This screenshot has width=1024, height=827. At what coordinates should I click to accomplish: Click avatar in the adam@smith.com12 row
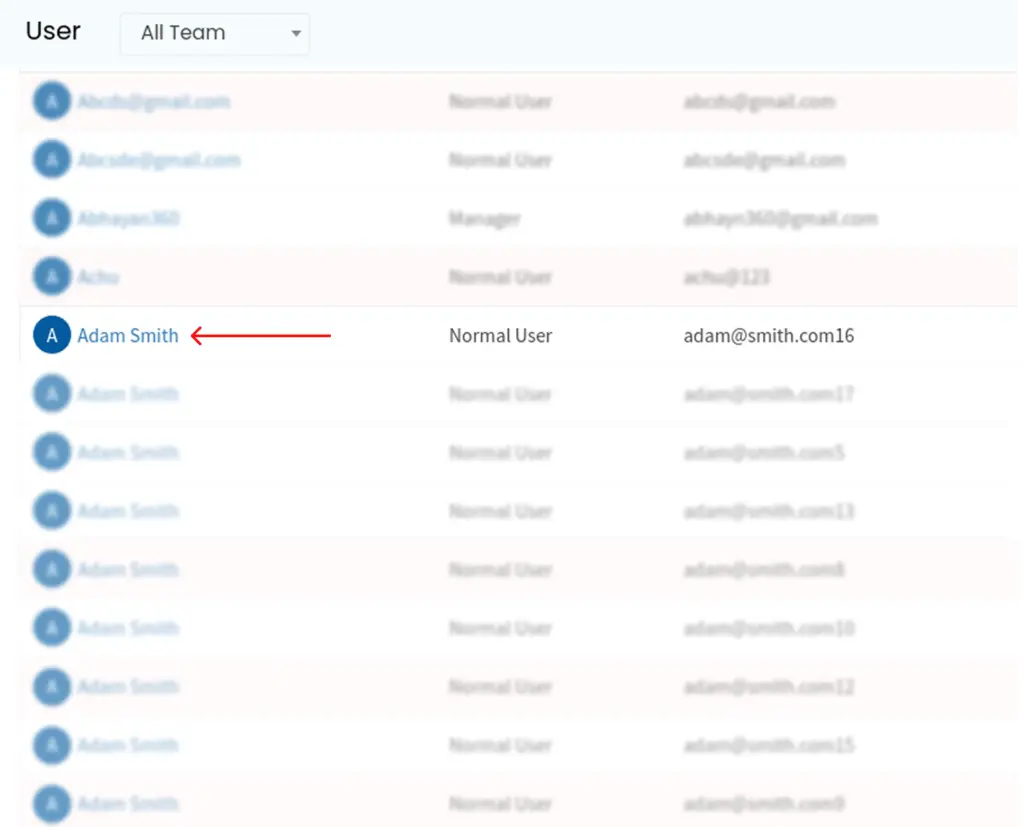[x=52, y=687]
